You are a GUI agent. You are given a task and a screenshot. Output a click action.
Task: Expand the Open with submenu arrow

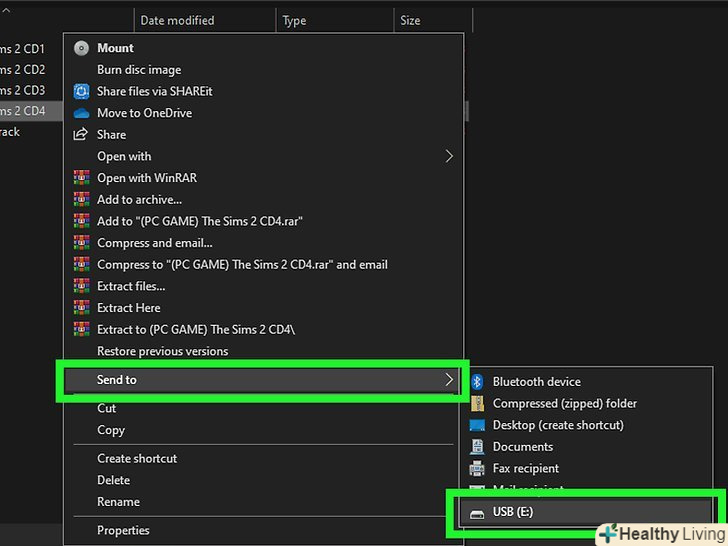point(449,156)
